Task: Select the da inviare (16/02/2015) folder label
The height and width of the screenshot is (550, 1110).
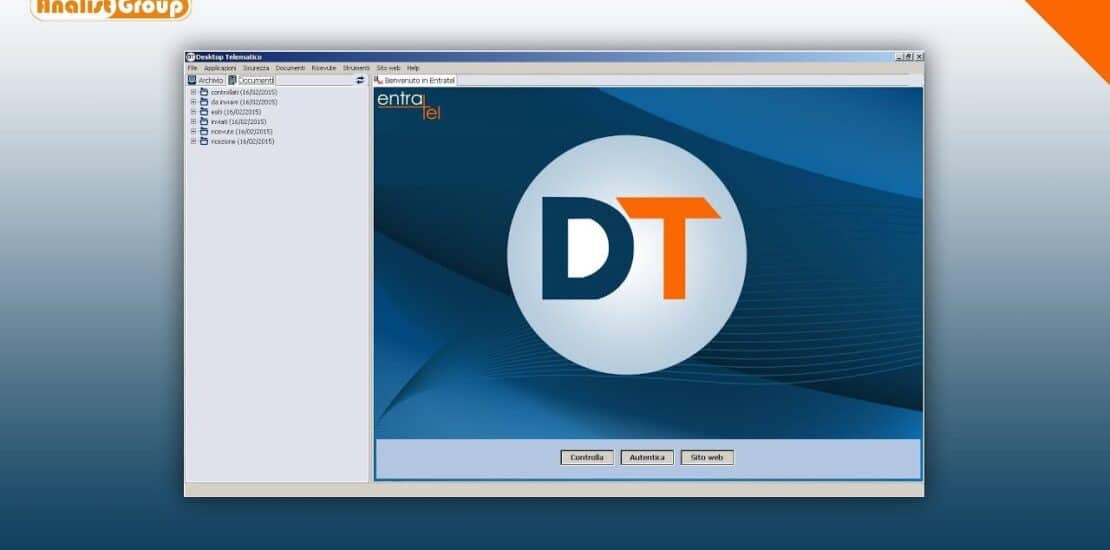Action: [244, 102]
